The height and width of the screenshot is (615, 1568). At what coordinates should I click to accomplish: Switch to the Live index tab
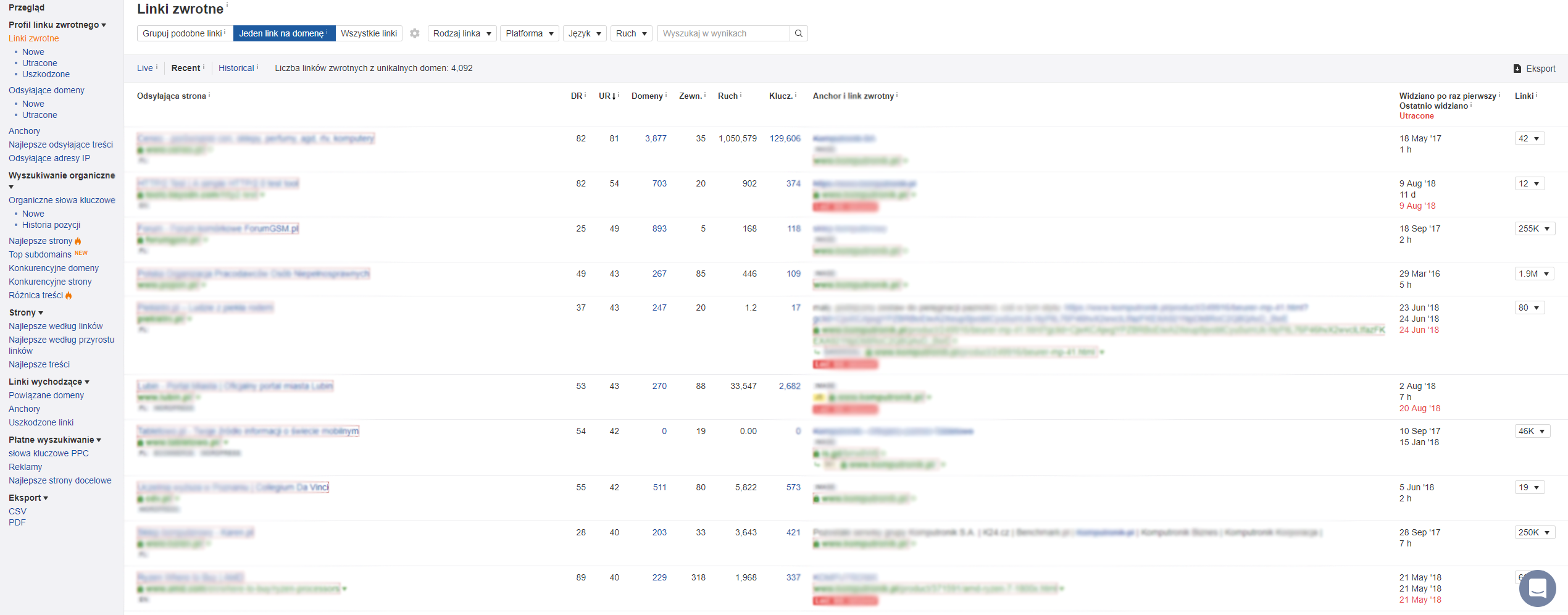point(145,68)
